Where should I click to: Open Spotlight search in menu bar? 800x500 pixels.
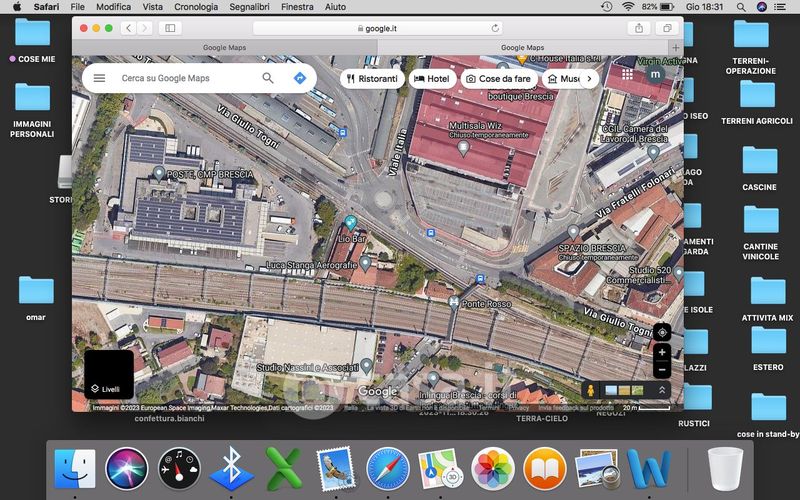coord(741,7)
